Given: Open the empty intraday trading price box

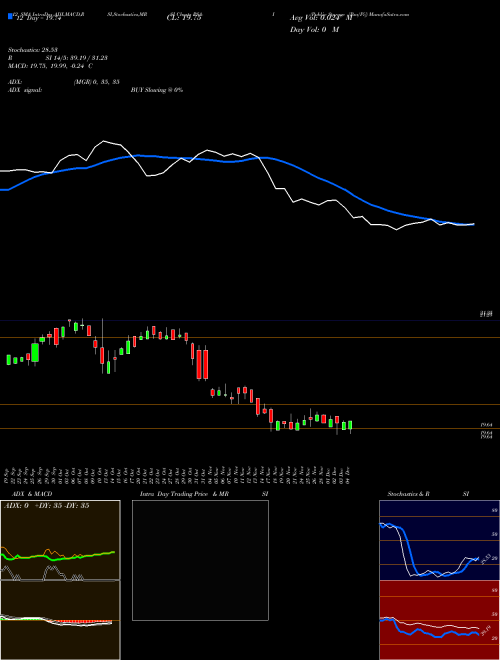Looking at the screenshot, I should 200,560.
